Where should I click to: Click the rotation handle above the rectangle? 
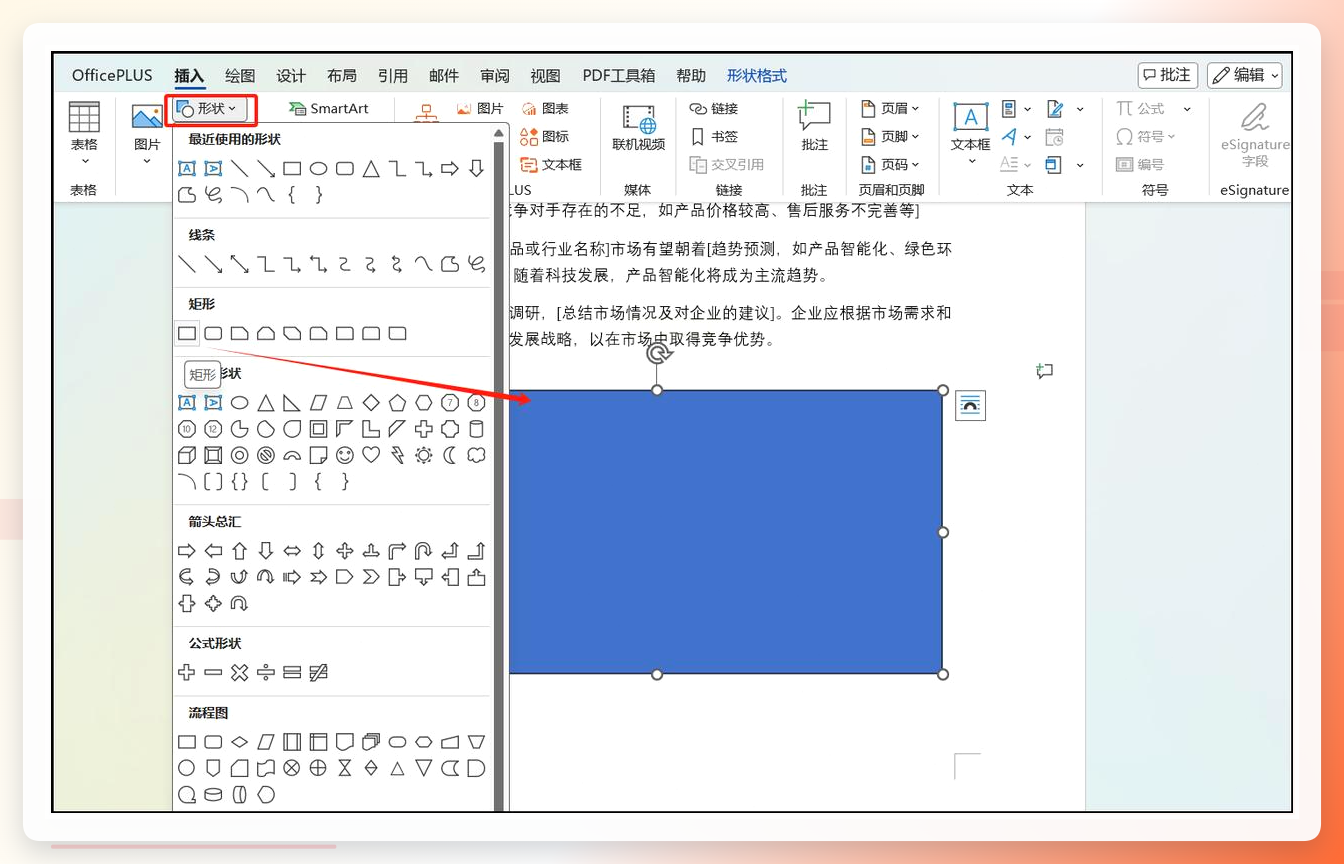pos(657,354)
